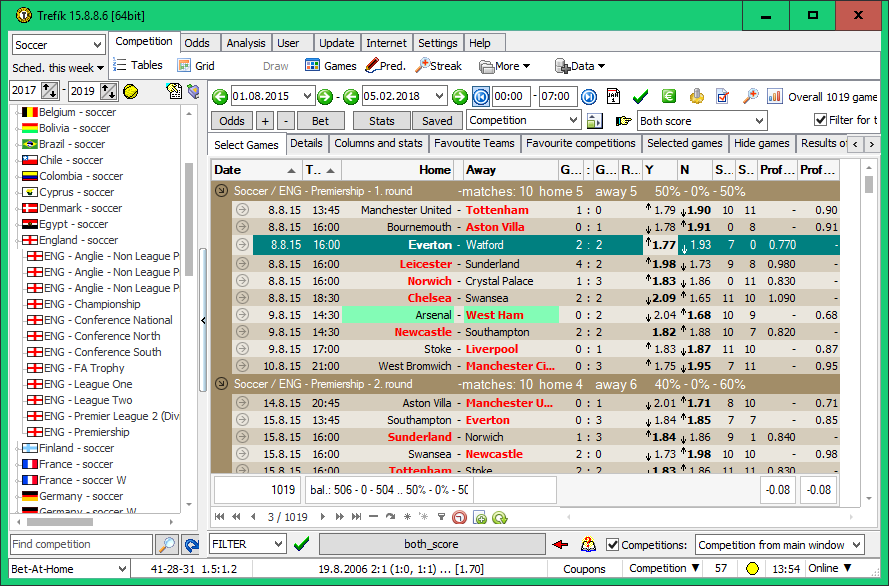
Task: Click the Odds button below date range
Action: coord(232,121)
